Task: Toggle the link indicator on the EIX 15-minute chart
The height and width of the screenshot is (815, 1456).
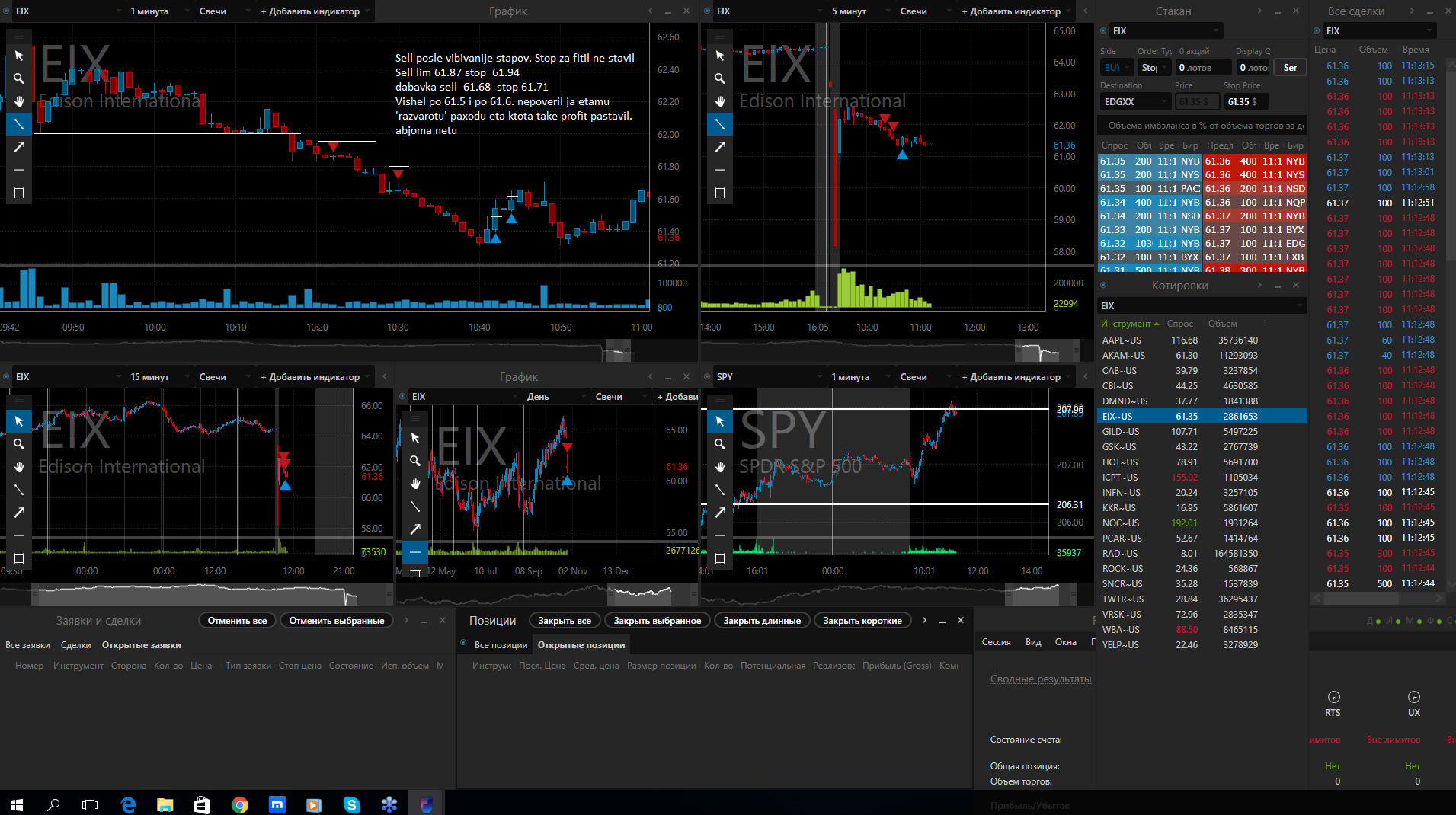Action: pos(6,377)
